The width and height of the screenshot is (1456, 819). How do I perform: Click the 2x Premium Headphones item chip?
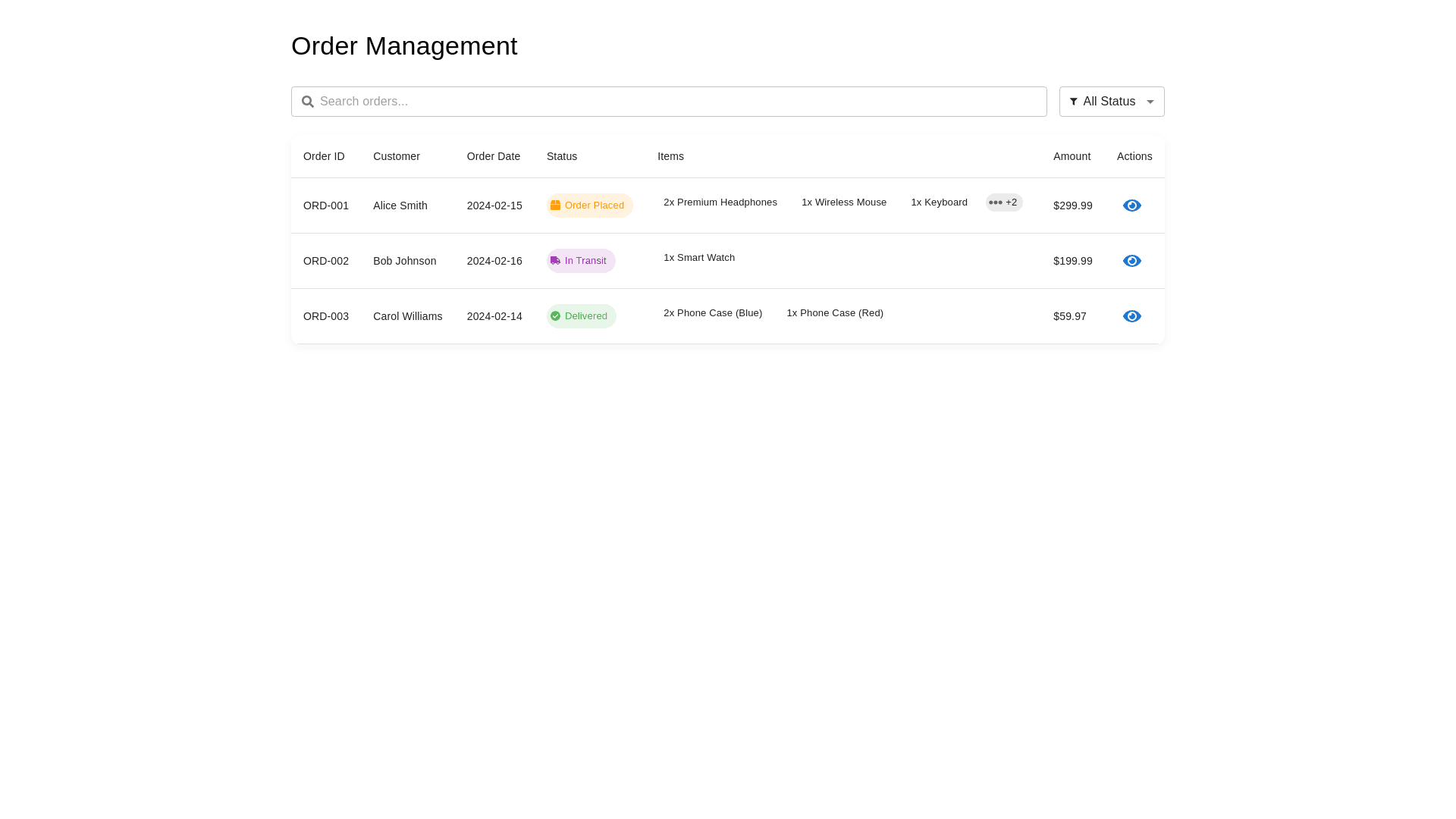(x=720, y=202)
